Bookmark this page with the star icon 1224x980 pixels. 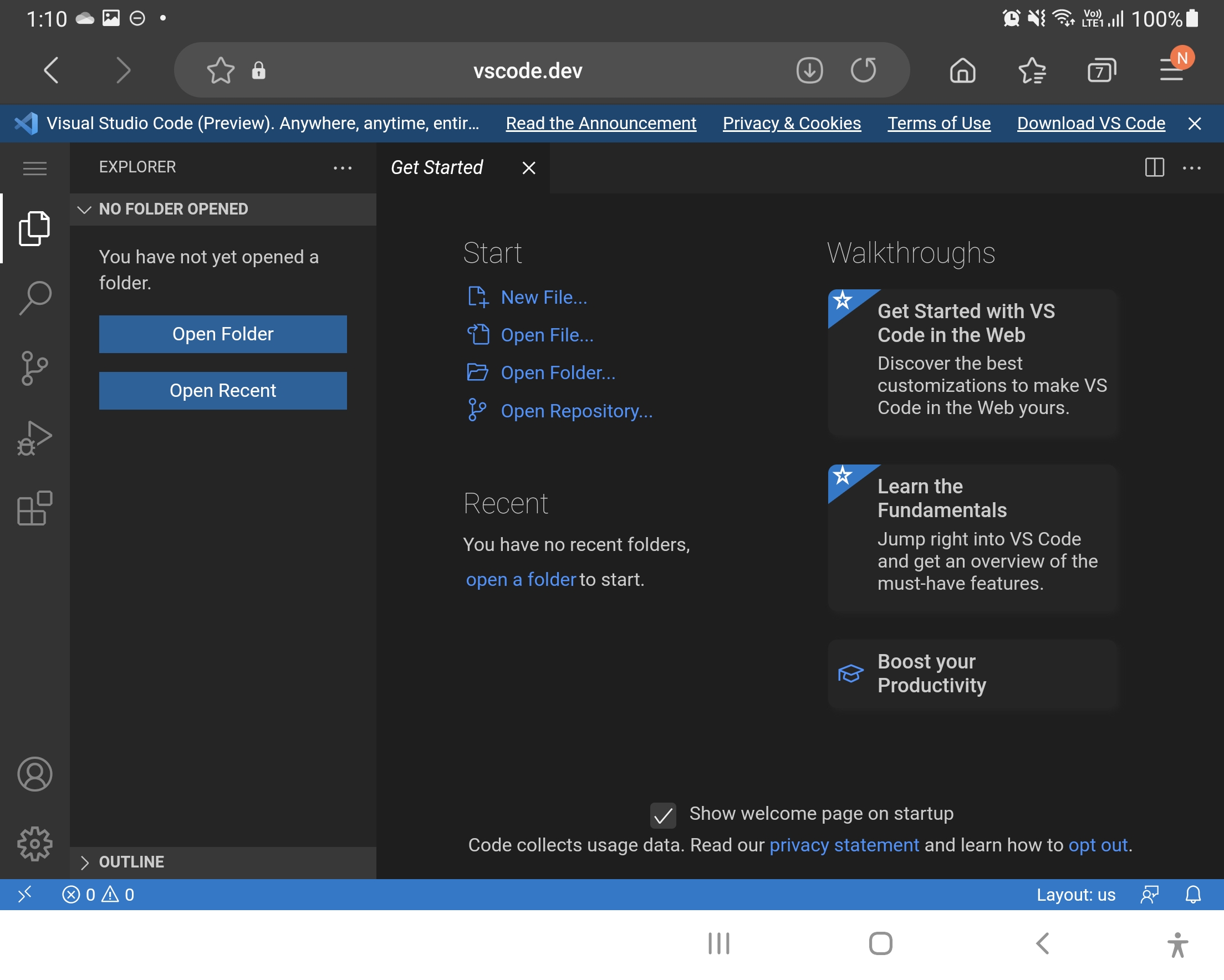pyautogui.click(x=220, y=70)
